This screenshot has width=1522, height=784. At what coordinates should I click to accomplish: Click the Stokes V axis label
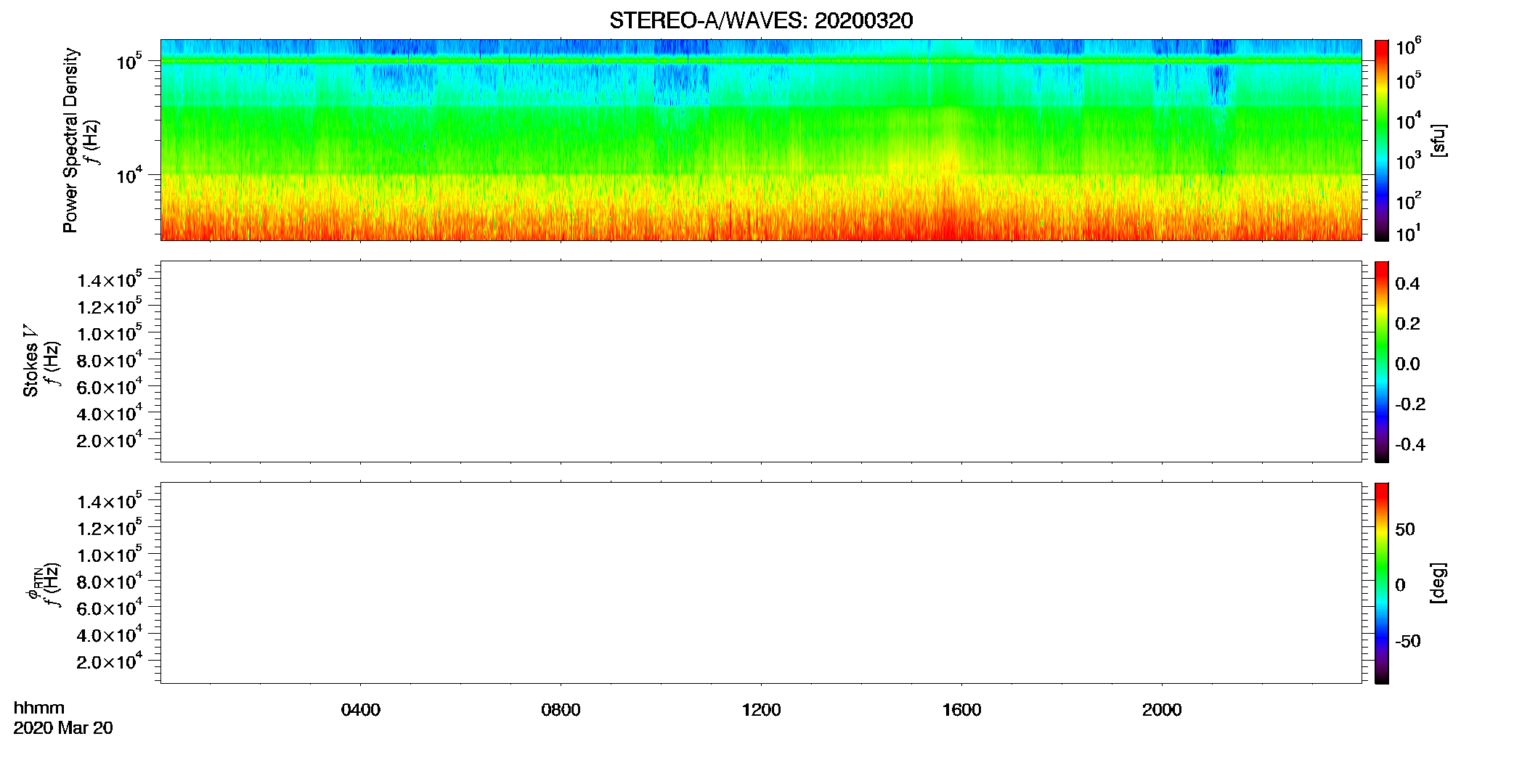[30, 362]
